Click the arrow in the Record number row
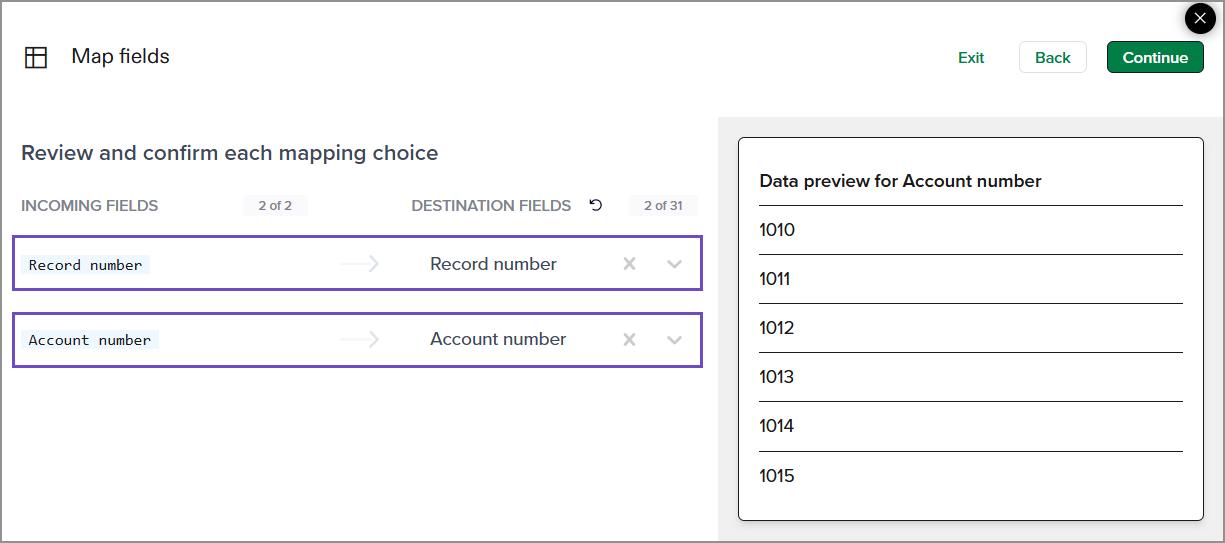The image size is (1225, 543). (359, 264)
